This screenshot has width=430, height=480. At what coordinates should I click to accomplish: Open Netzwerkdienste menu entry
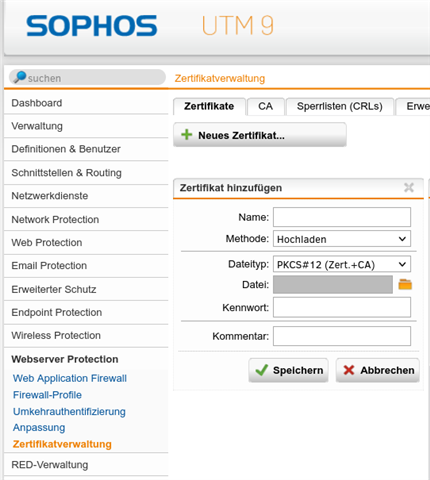(x=86, y=196)
